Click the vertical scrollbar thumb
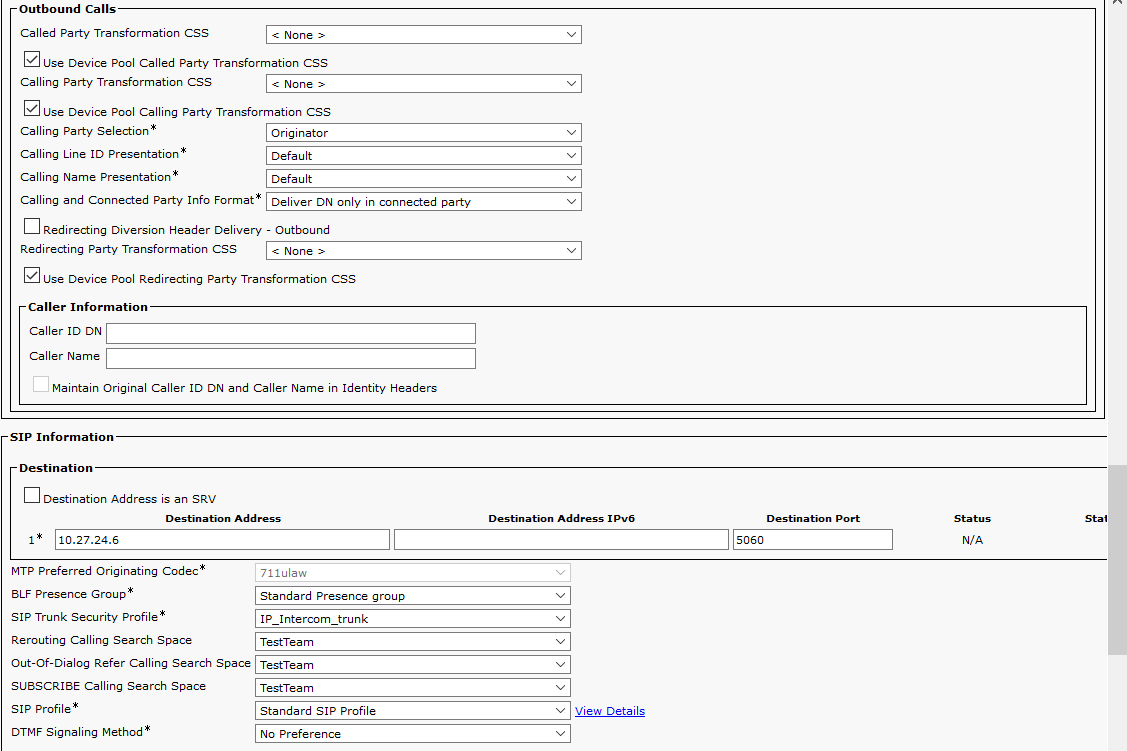 pos(1117,560)
